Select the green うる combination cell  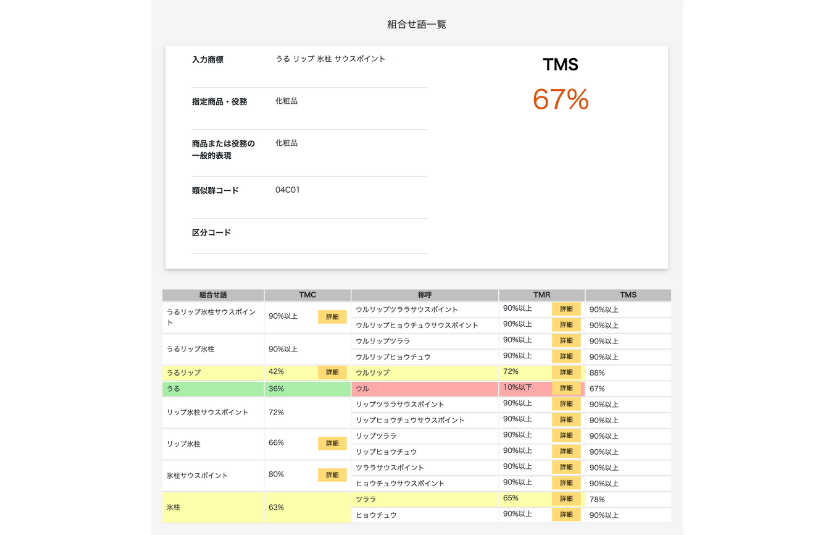[x=213, y=388]
